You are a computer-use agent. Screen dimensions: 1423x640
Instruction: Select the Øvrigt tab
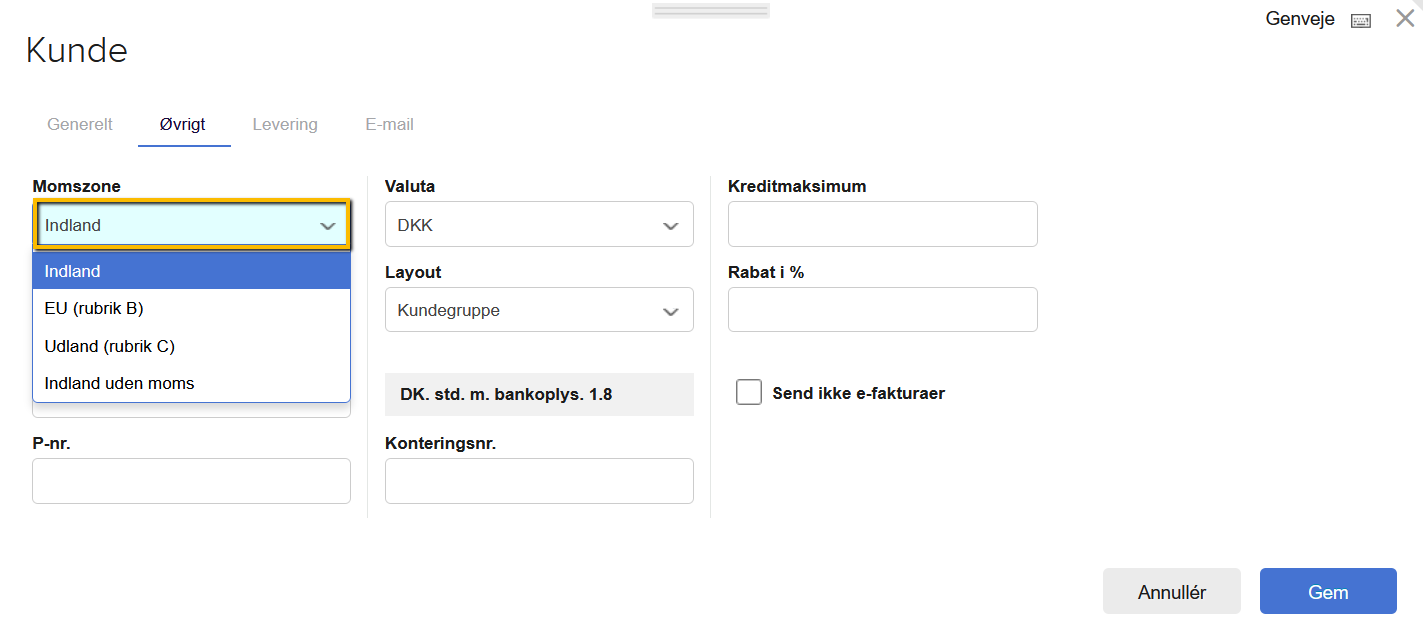point(183,124)
